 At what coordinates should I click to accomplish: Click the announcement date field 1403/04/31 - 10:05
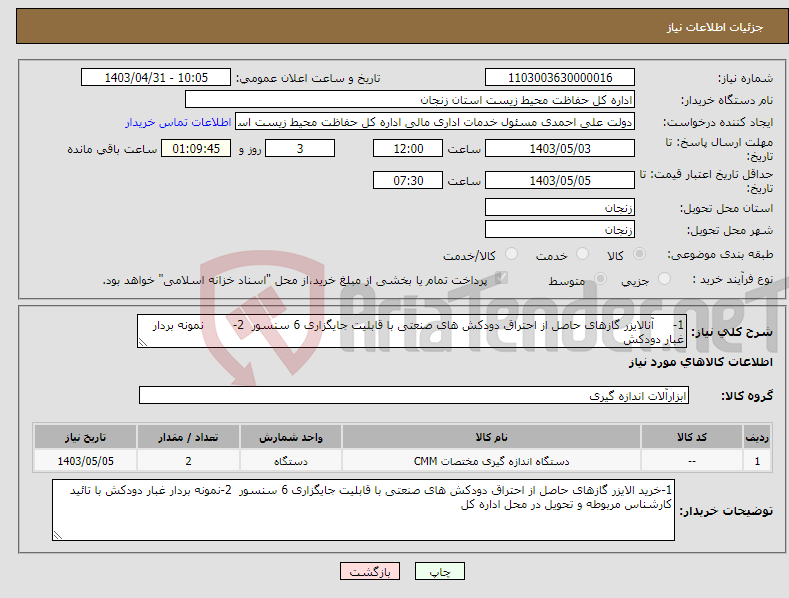(155, 78)
